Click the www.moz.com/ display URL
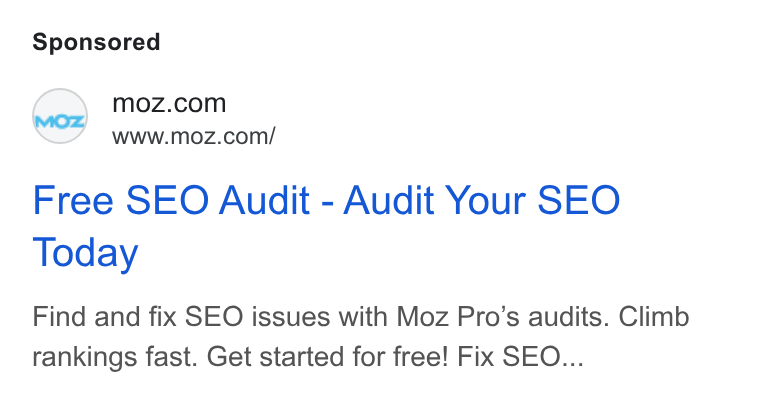The image size is (760, 398). click(194, 136)
